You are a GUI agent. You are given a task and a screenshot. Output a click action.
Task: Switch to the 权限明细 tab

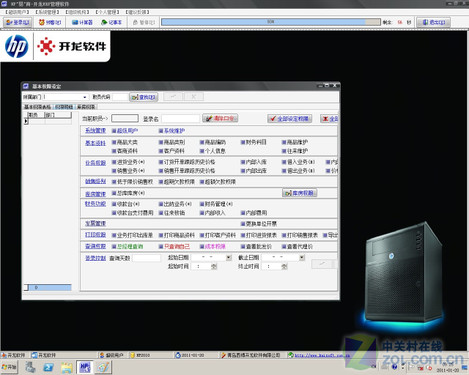[64, 107]
